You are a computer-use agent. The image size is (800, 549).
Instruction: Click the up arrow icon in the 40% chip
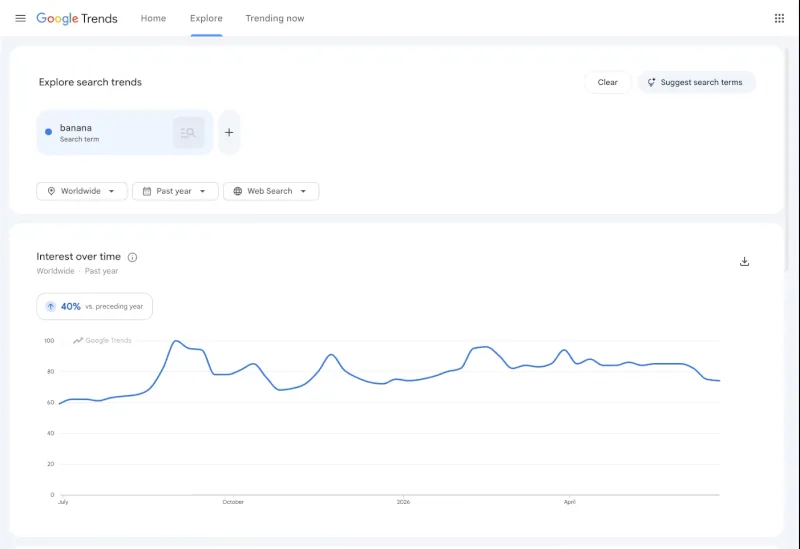[x=51, y=306]
